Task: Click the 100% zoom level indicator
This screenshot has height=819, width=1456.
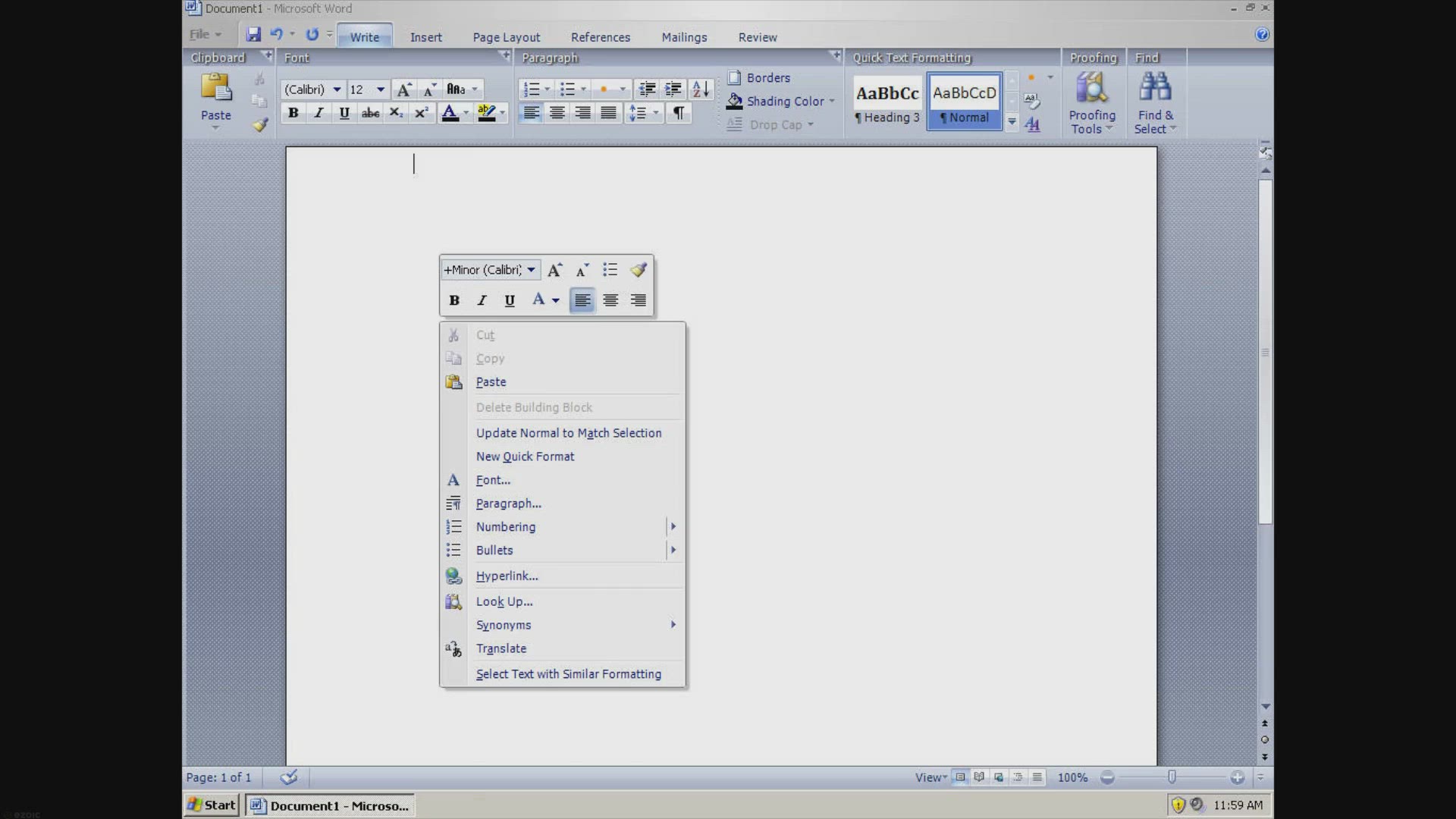Action: tap(1072, 777)
